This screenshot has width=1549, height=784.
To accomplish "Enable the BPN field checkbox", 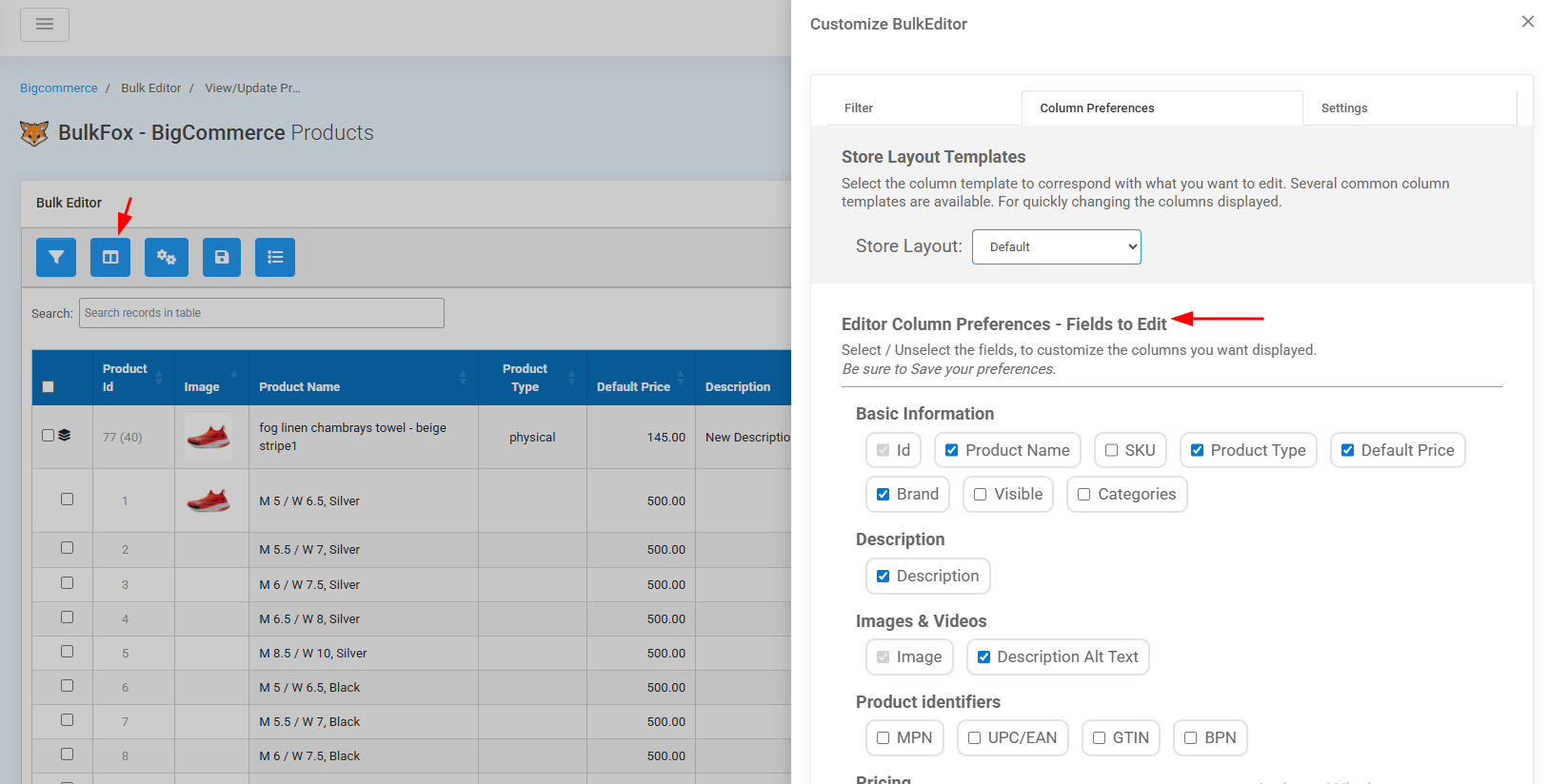I will pos(1190,737).
